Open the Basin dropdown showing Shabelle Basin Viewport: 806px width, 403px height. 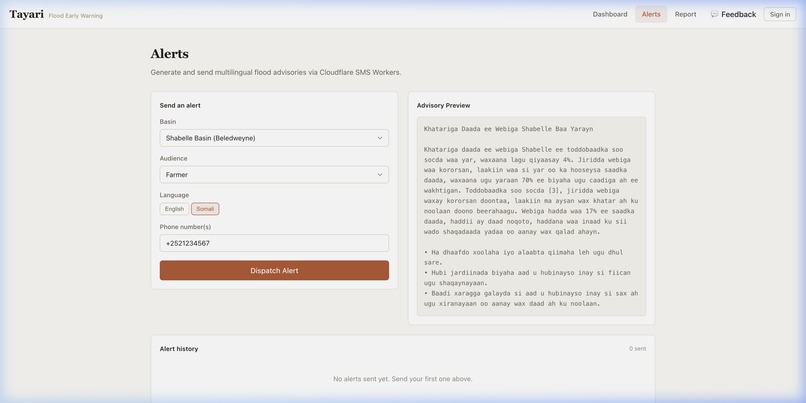274,138
